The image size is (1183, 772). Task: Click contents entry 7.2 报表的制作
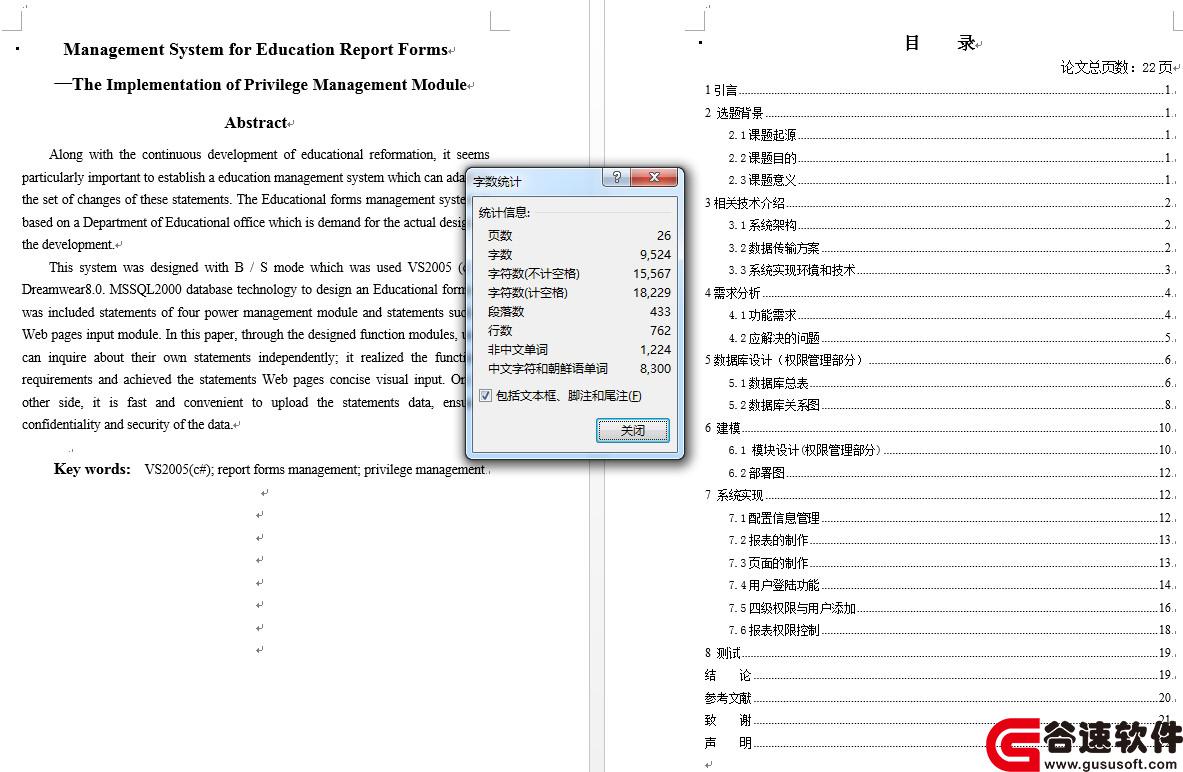(950, 540)
